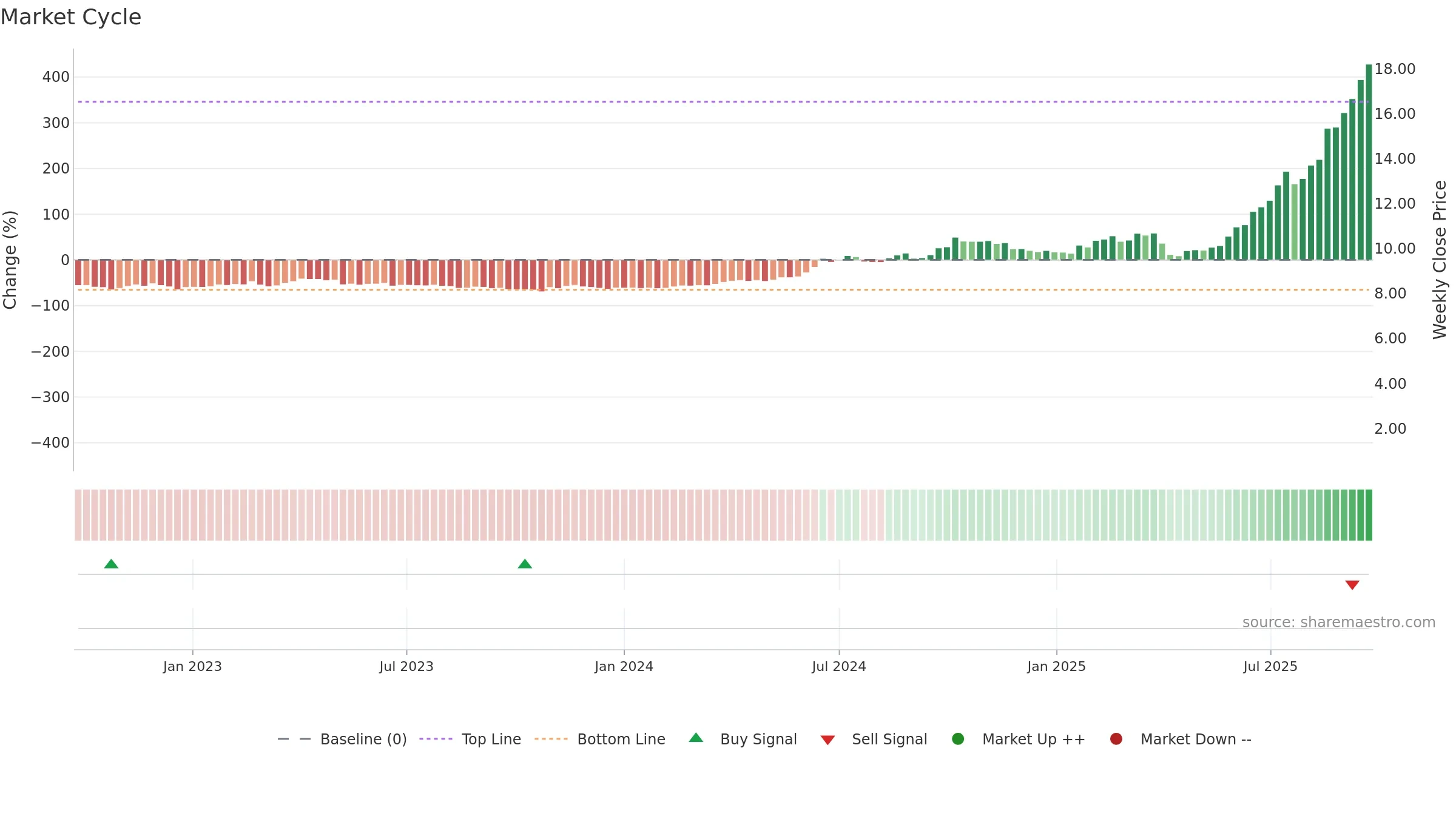Click the Jul 2023 x-axis label

tap(406, 667)
